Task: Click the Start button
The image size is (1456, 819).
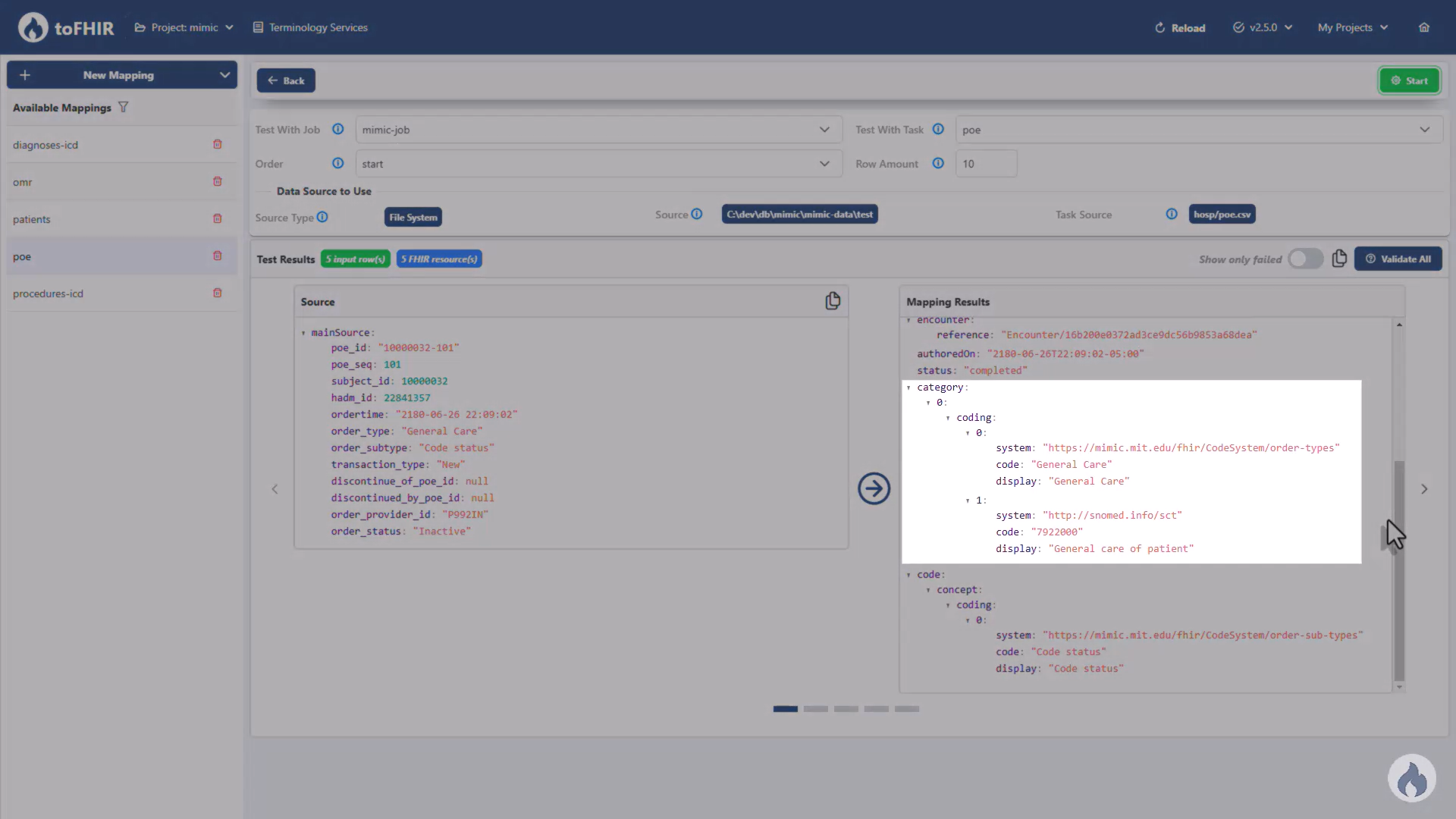Action: [1409, 80]
